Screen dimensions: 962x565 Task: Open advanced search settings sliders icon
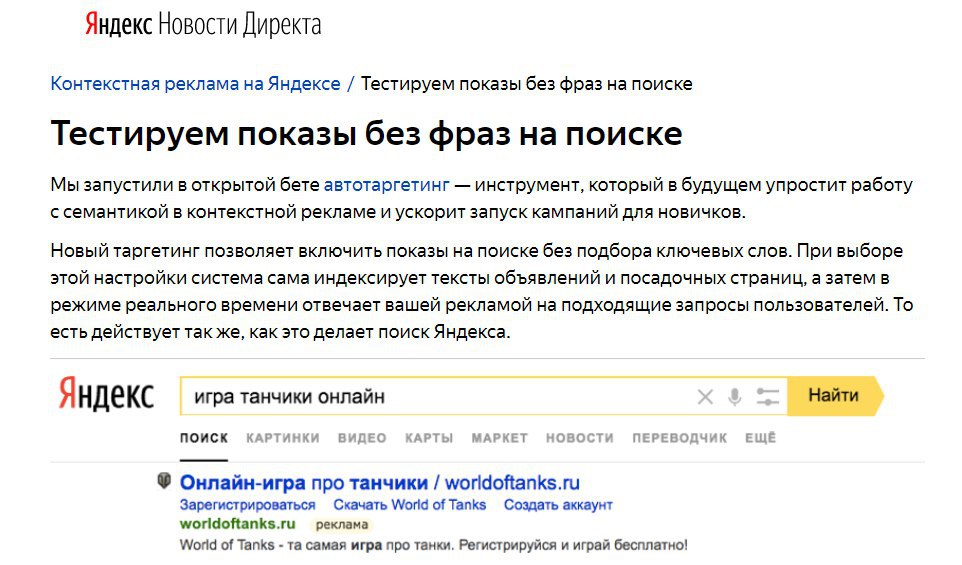(768, 397)
